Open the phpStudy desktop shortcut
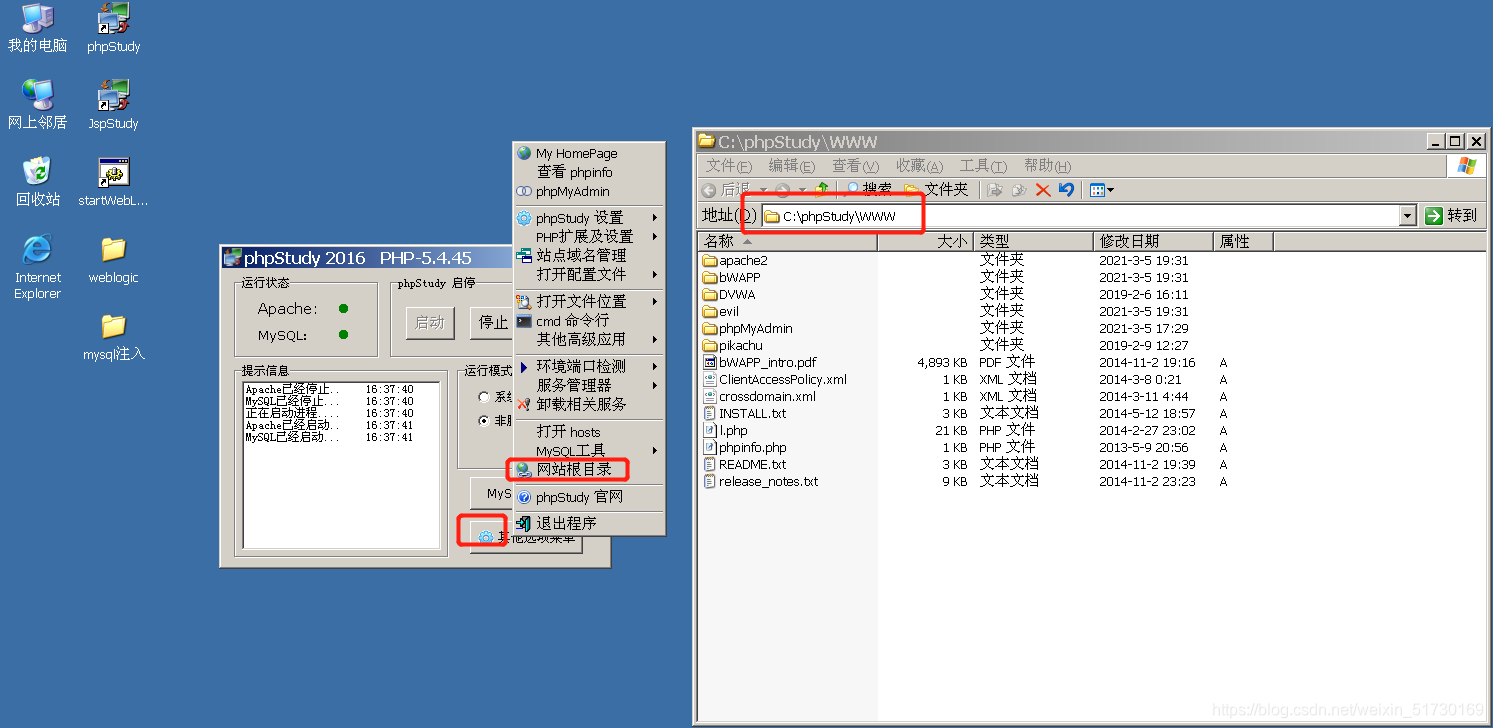1493x728 pixels. click(x=113, y=27)
